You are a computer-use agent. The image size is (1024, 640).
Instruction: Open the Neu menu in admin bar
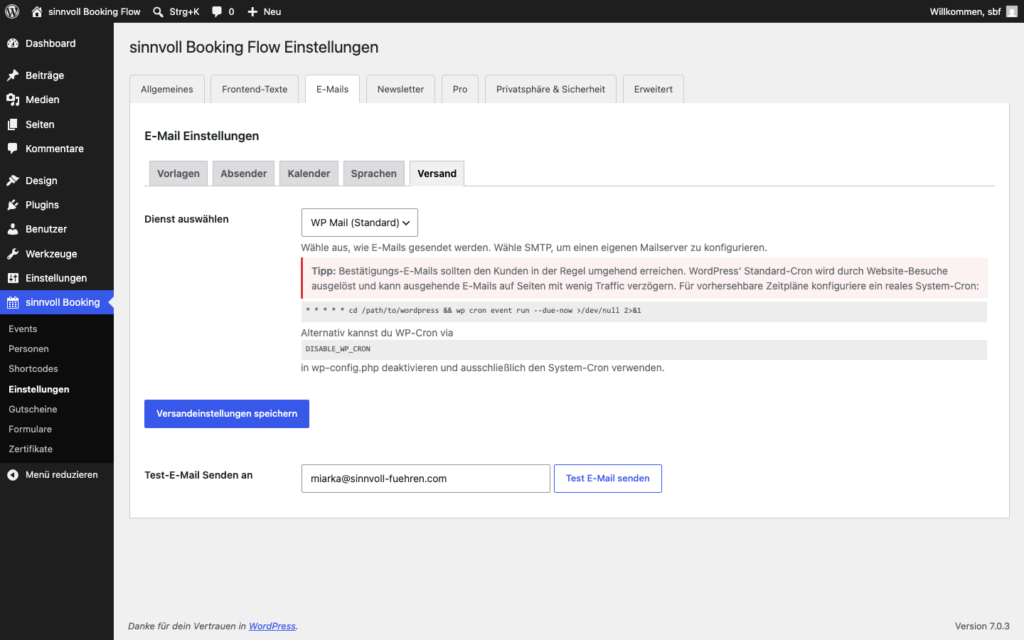pyautogui.click(x=264, y=12)
